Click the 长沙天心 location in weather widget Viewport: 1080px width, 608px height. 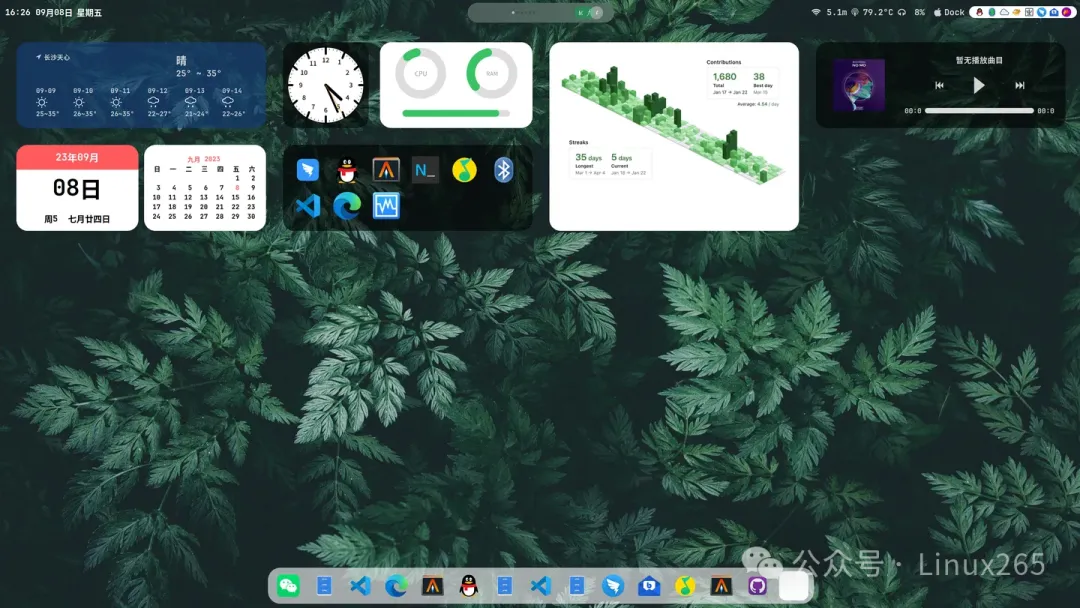53,57
